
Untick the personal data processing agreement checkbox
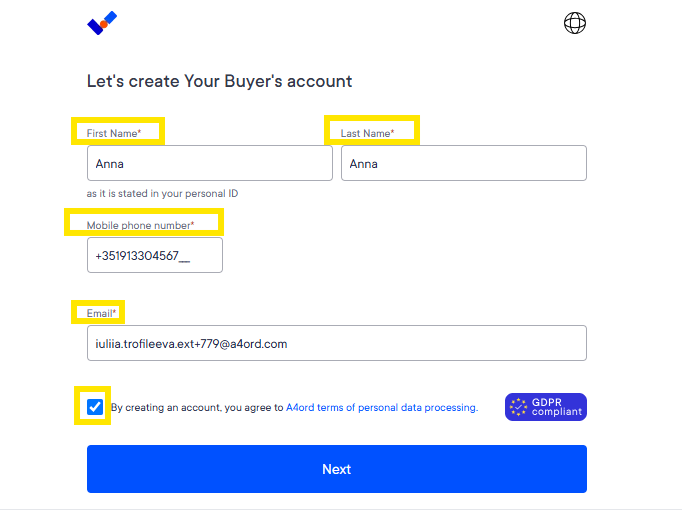point(94,407)
